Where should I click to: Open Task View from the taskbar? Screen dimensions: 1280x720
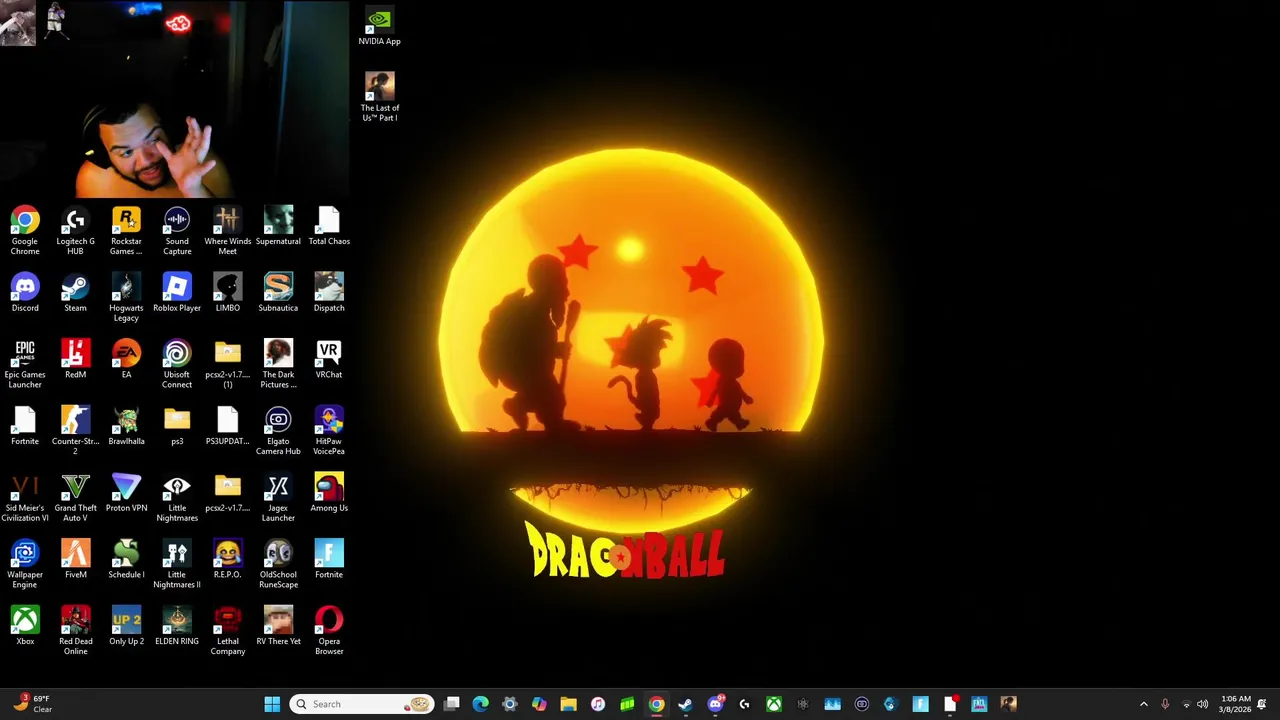pos(452,704)
